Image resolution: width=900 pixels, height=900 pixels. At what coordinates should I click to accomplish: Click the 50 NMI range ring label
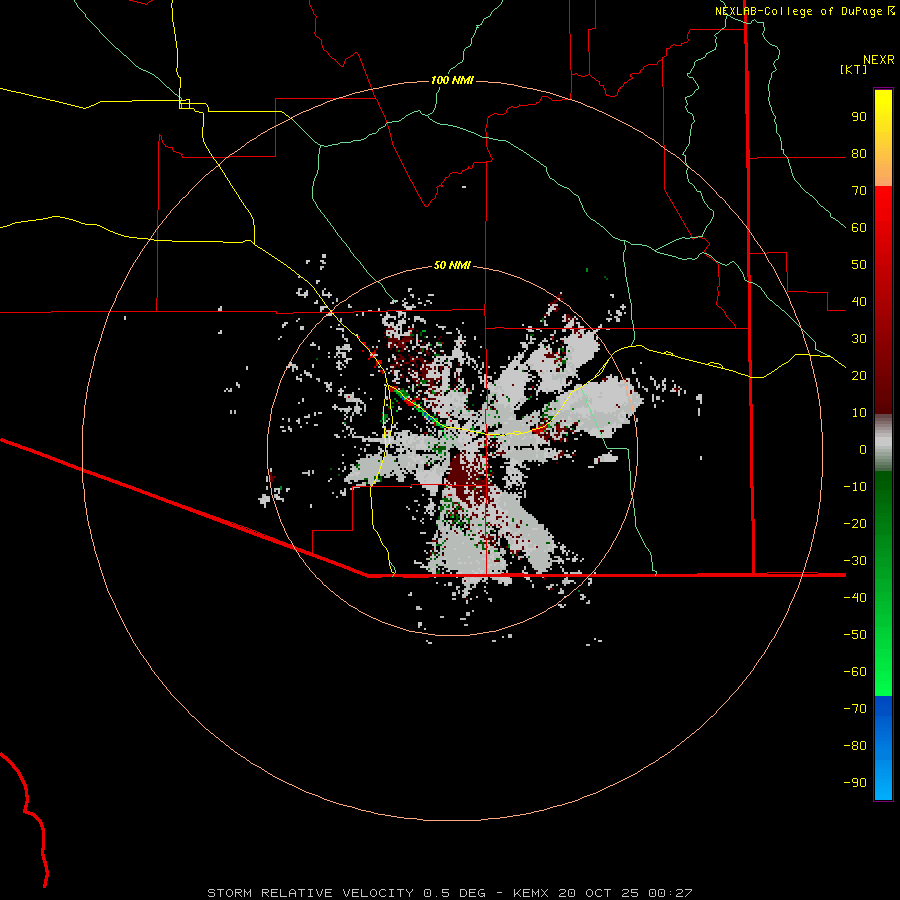[452, 265]
